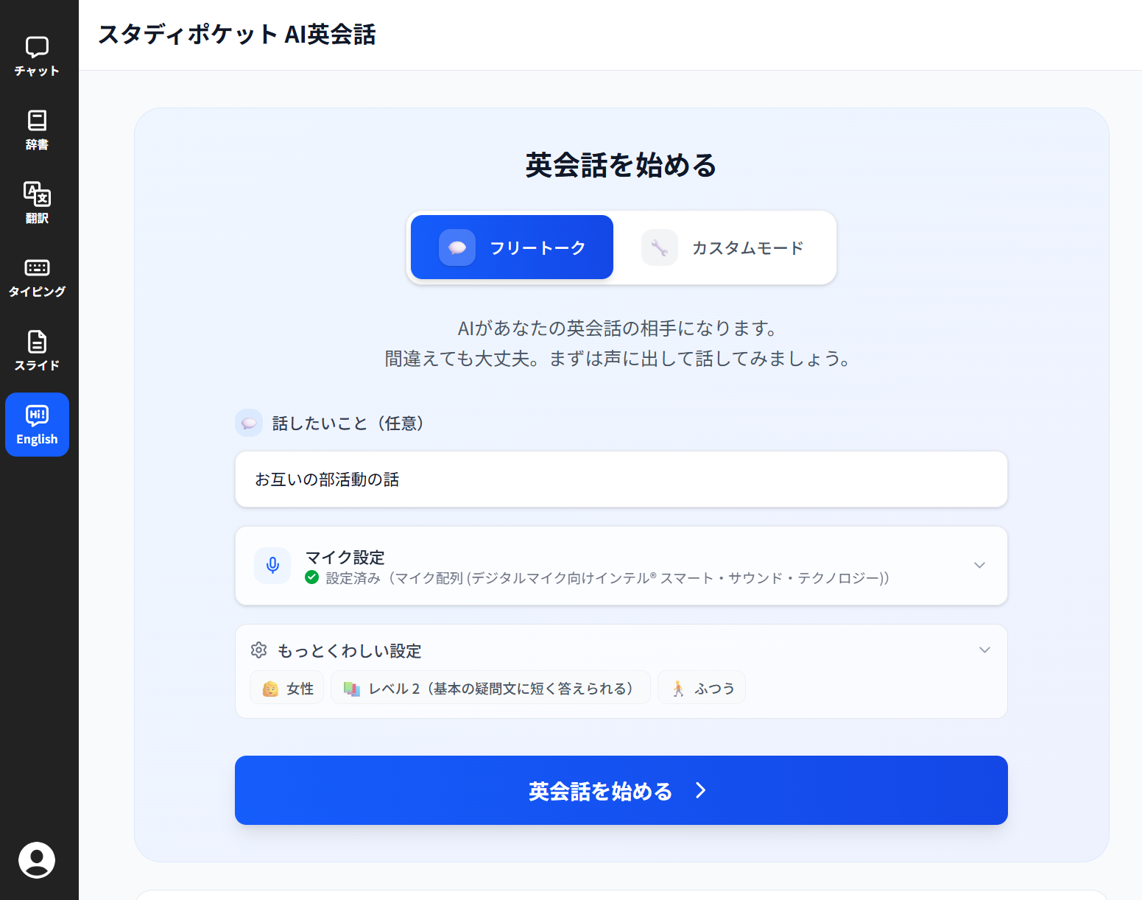Open the typing (タイピング) practice tool
Screen dimensions: 1142x900
(37, 277)
